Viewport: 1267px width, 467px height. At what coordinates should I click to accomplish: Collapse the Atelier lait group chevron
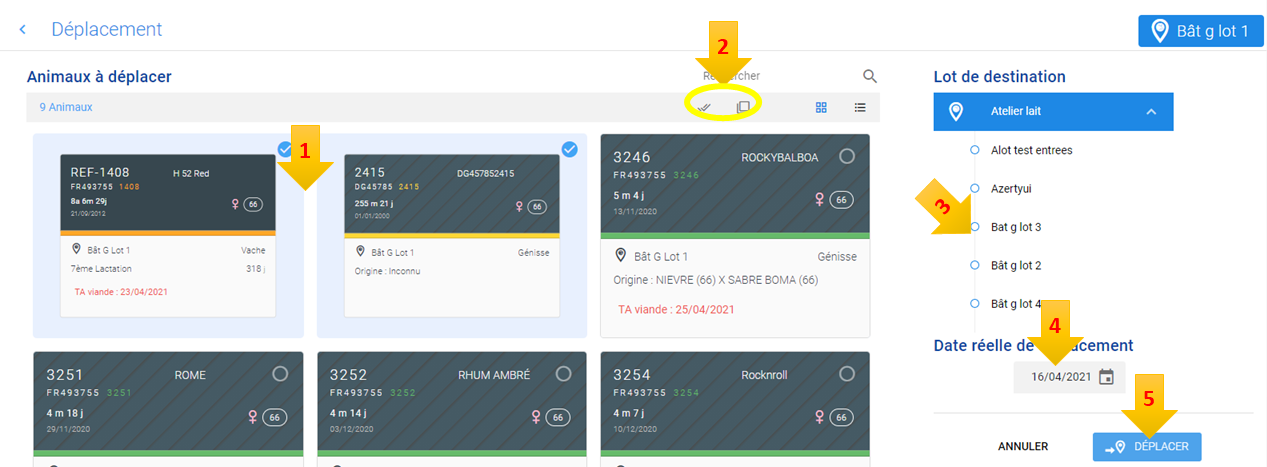(x=1151, y=112)
